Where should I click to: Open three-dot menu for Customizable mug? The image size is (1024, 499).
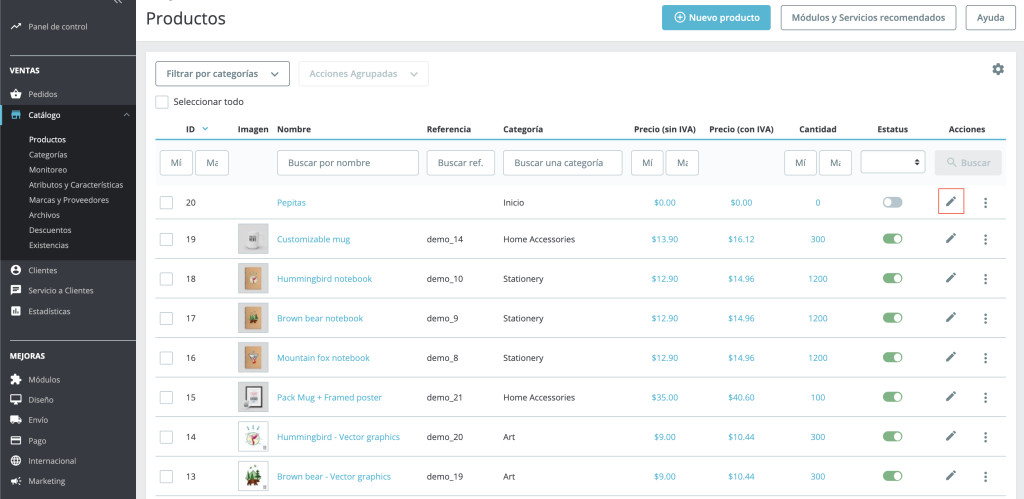click(x=985, y=239)
